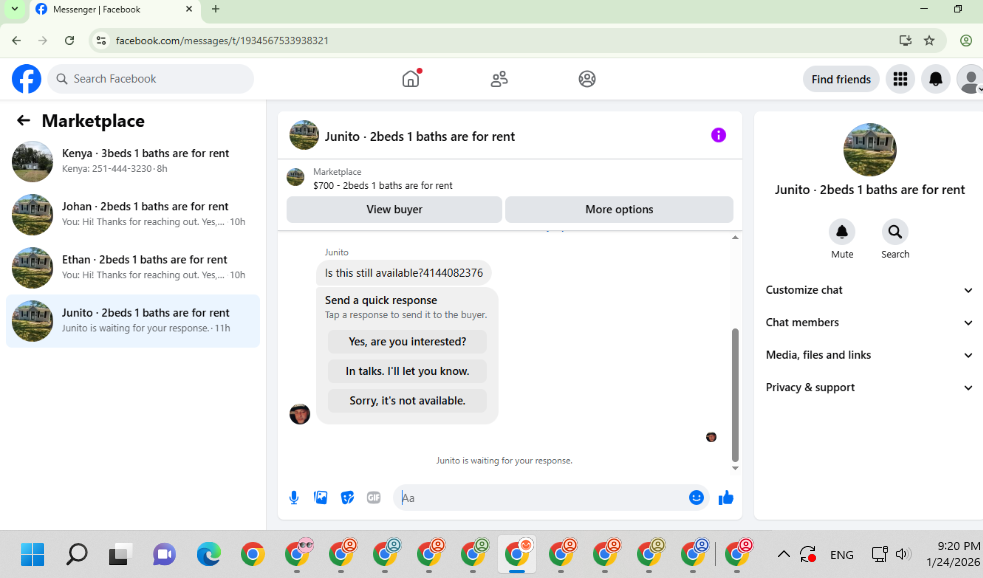This screenshot has width=983, height=578.
Task: Click the Search Facebook field
Action: pos(150,79)
